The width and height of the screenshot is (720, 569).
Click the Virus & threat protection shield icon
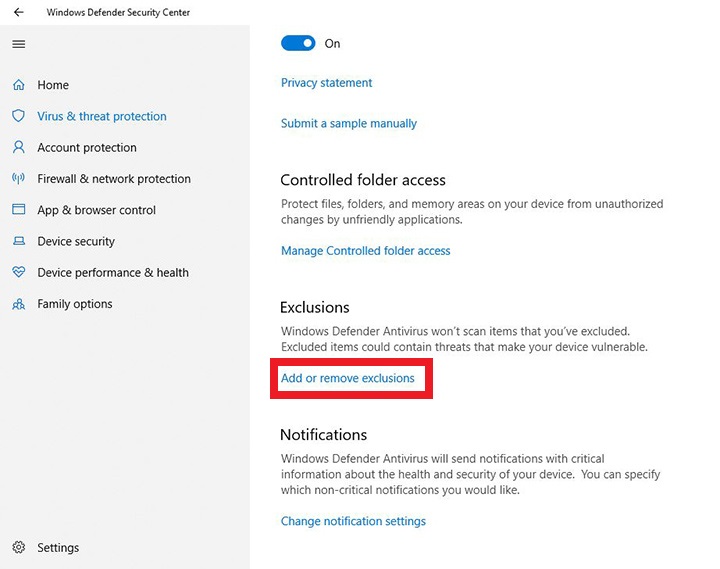point(18,116)
